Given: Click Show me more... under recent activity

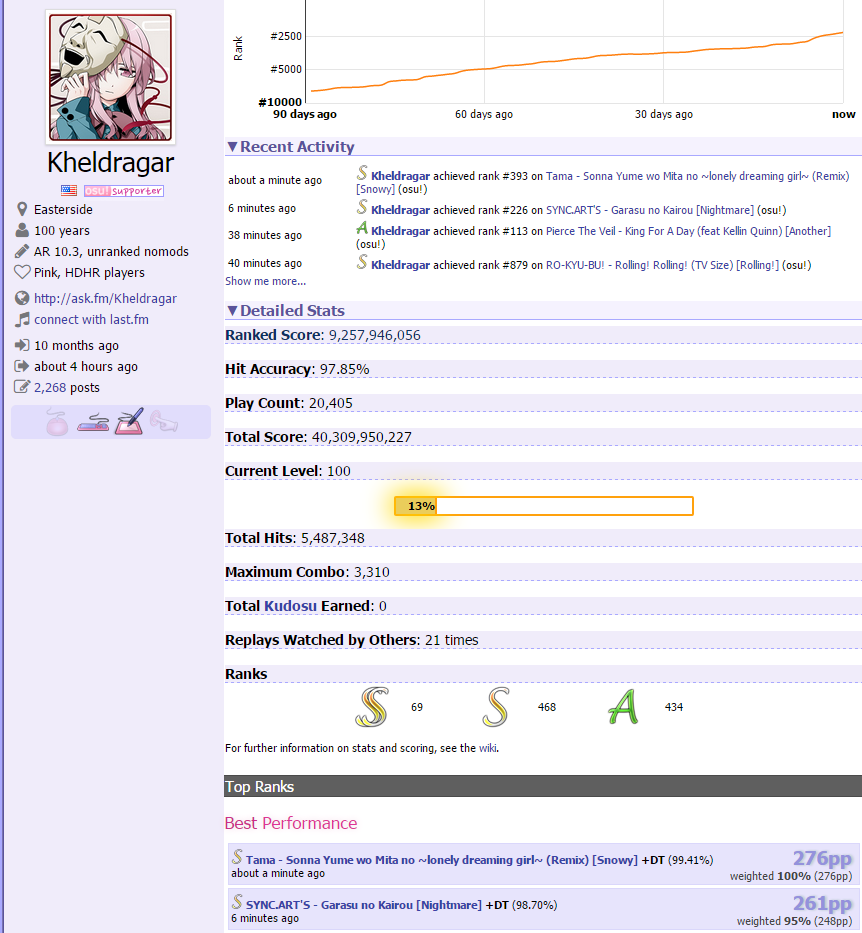Looking at the screenshot, I should click(x=265, y=281).
